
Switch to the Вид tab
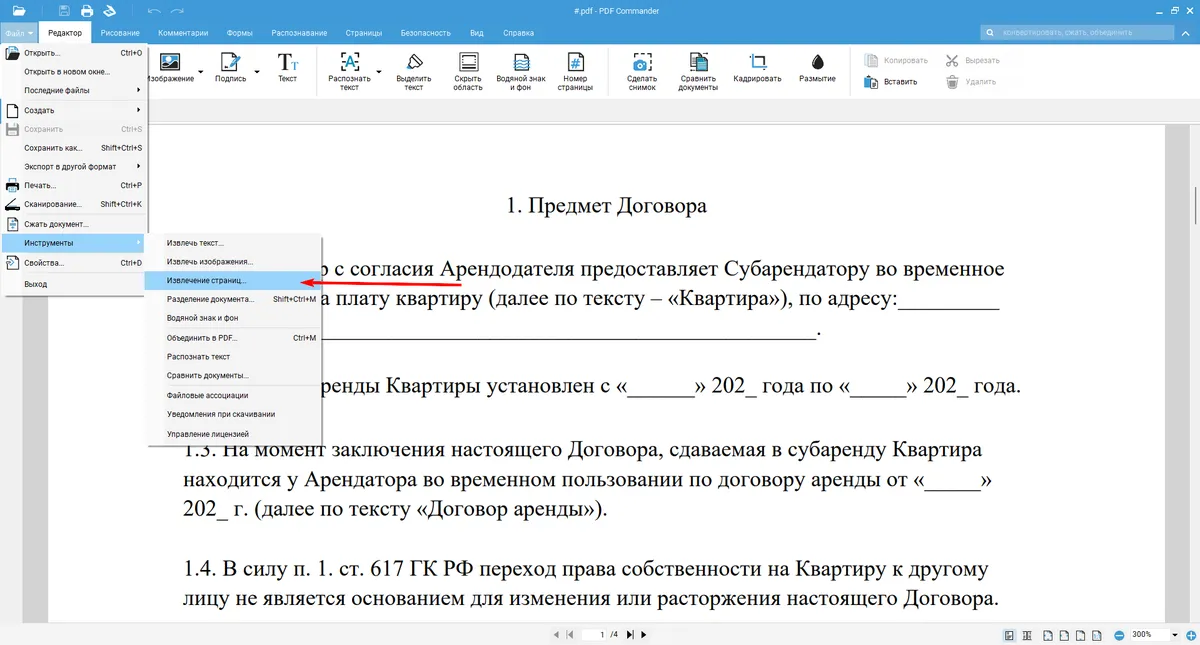(477, 33)
